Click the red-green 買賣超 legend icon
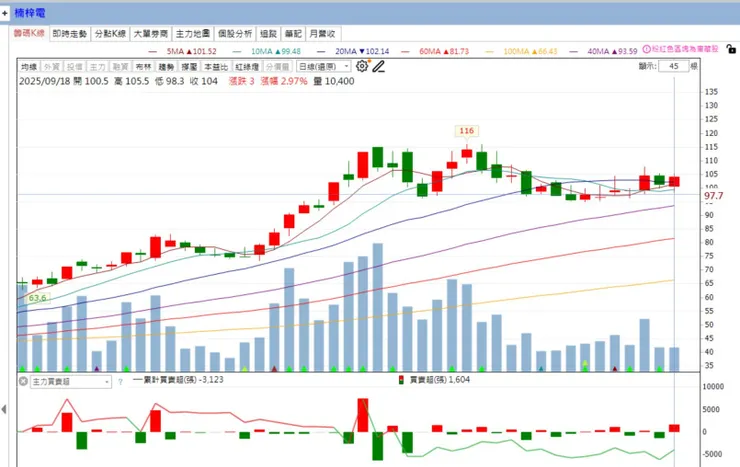The width and height of the screenshot is (740, 467). tap(401, 380)
